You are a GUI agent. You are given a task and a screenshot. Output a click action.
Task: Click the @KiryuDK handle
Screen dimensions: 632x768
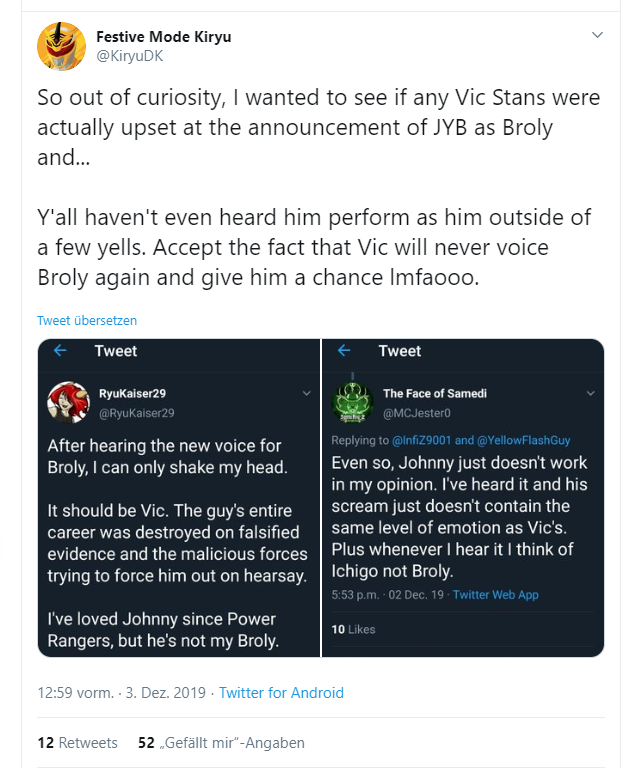[x=129, y=56]
